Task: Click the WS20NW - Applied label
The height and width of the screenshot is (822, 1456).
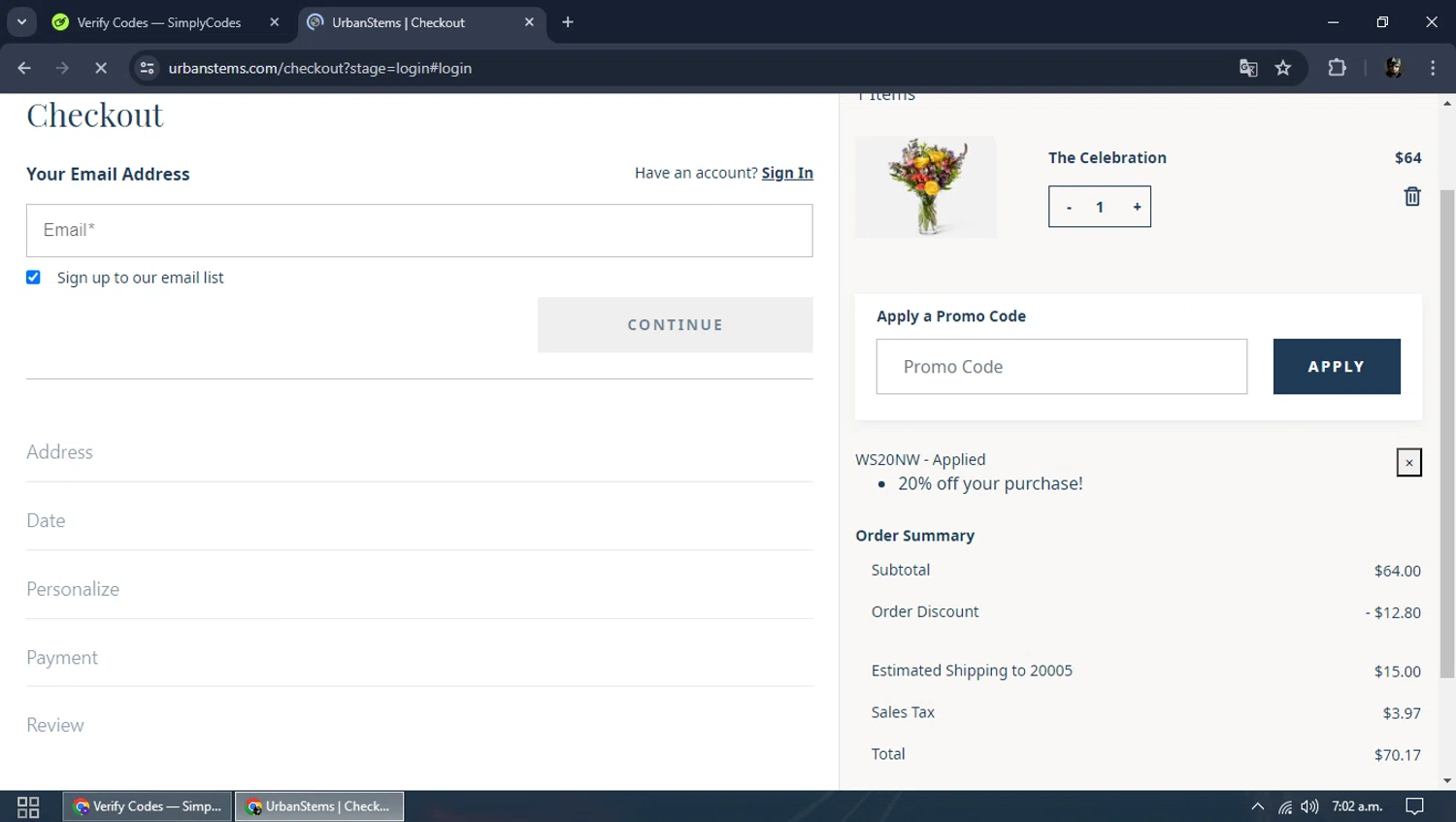Action: tap(920, 459)
